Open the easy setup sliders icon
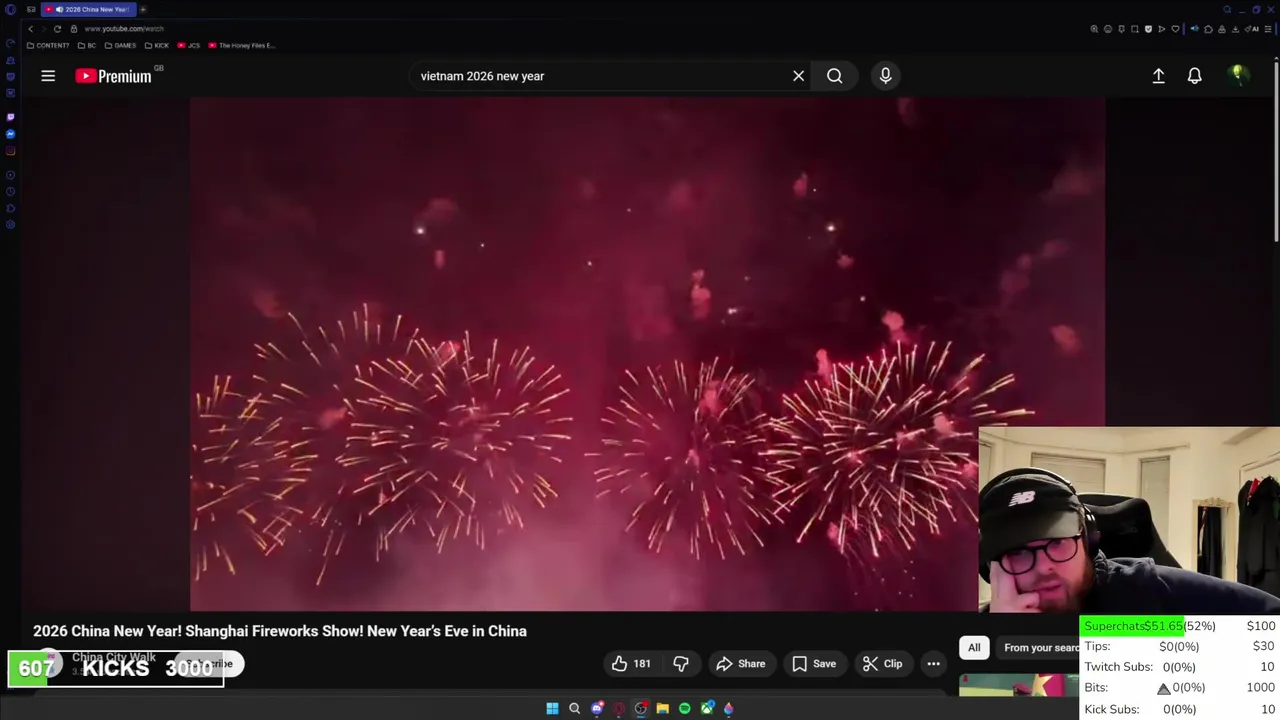Screen dimensions: 1280x720 click(1268, 29)
